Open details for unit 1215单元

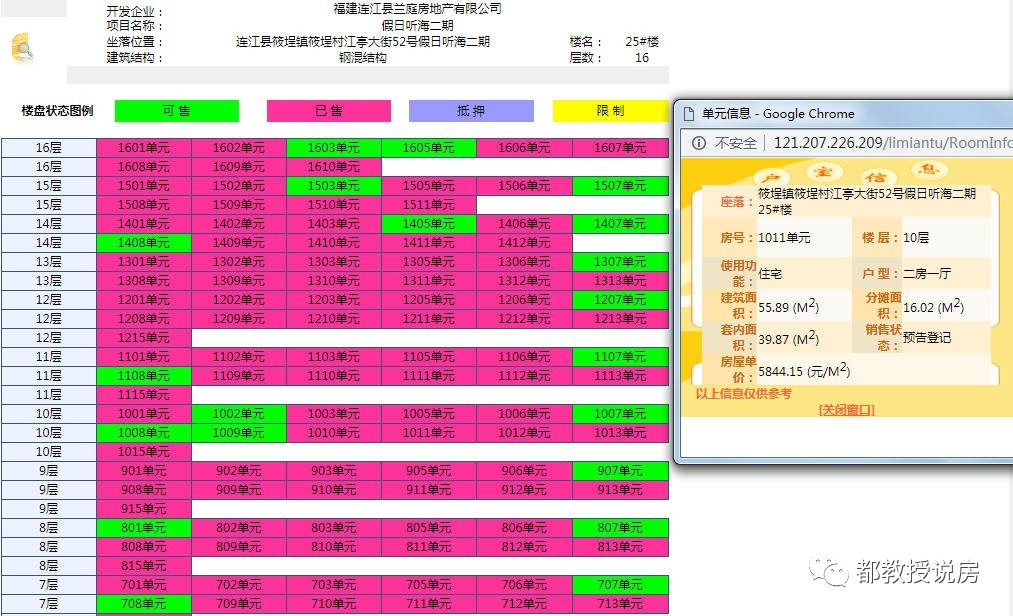142,337
